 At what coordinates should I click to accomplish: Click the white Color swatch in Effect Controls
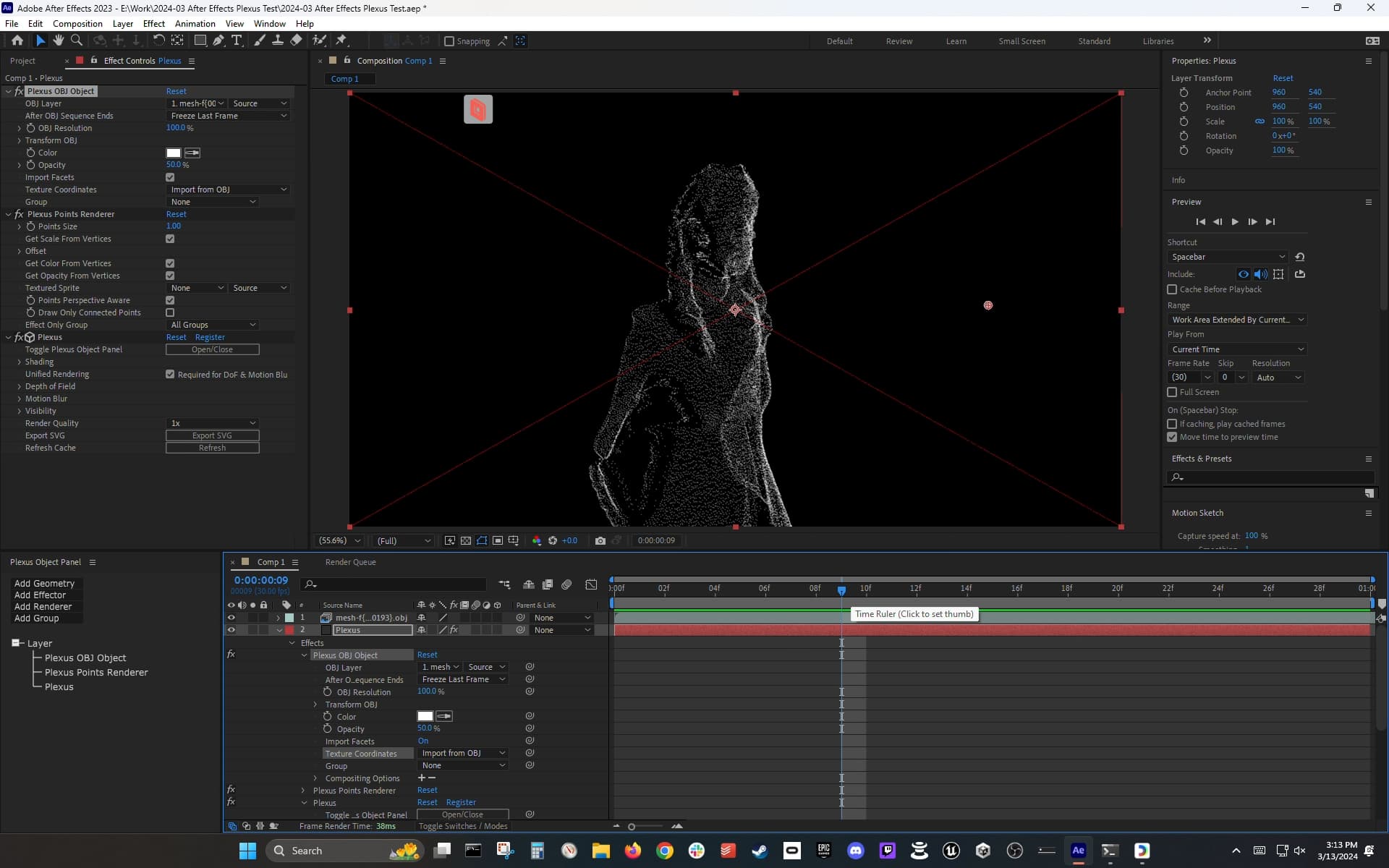pos(174,153)
